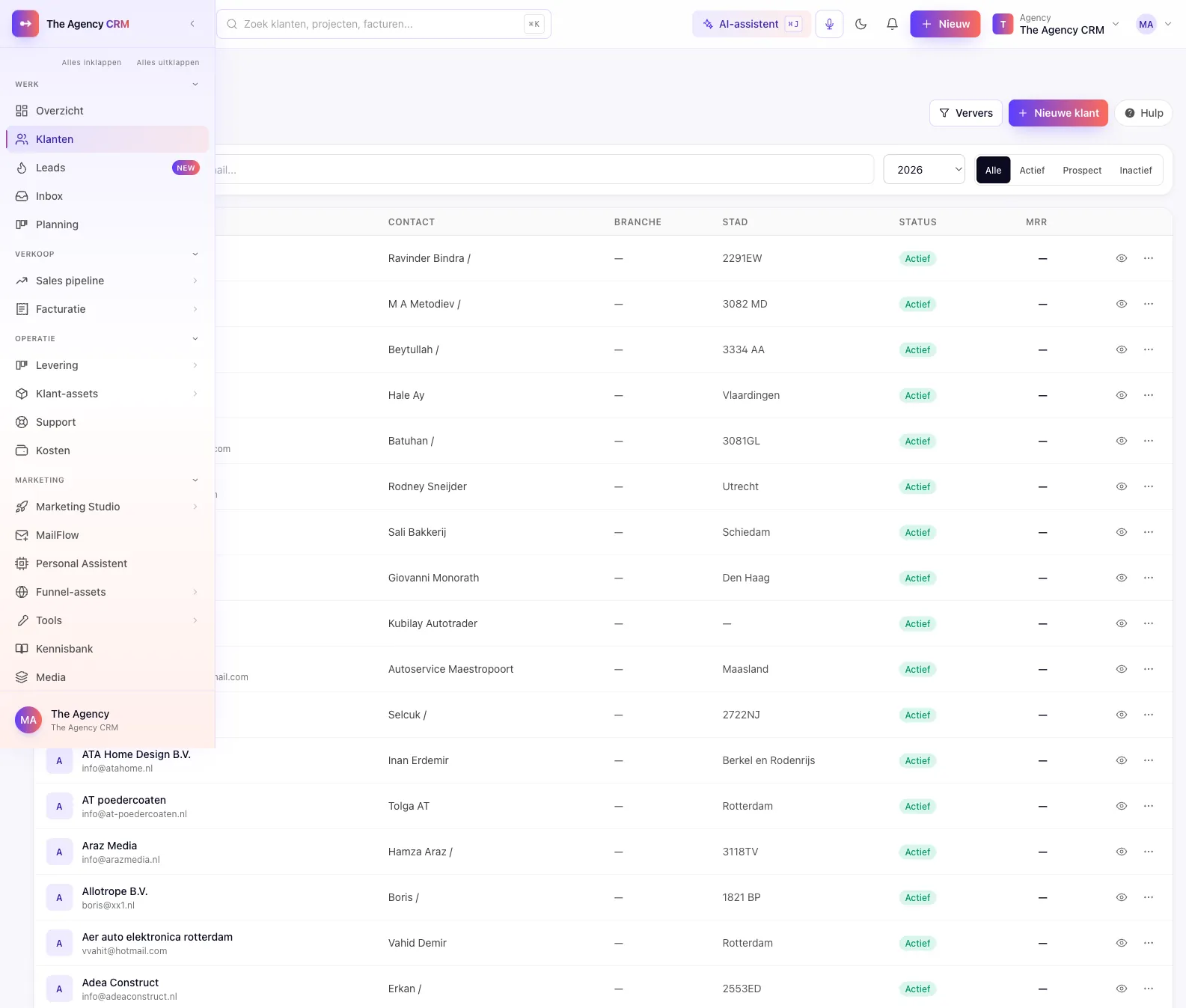The height and width of the screenshot is (1008, 1186).
Task: Collapse the VERKOOP sidebar section
Action: [x=195, y=254]
